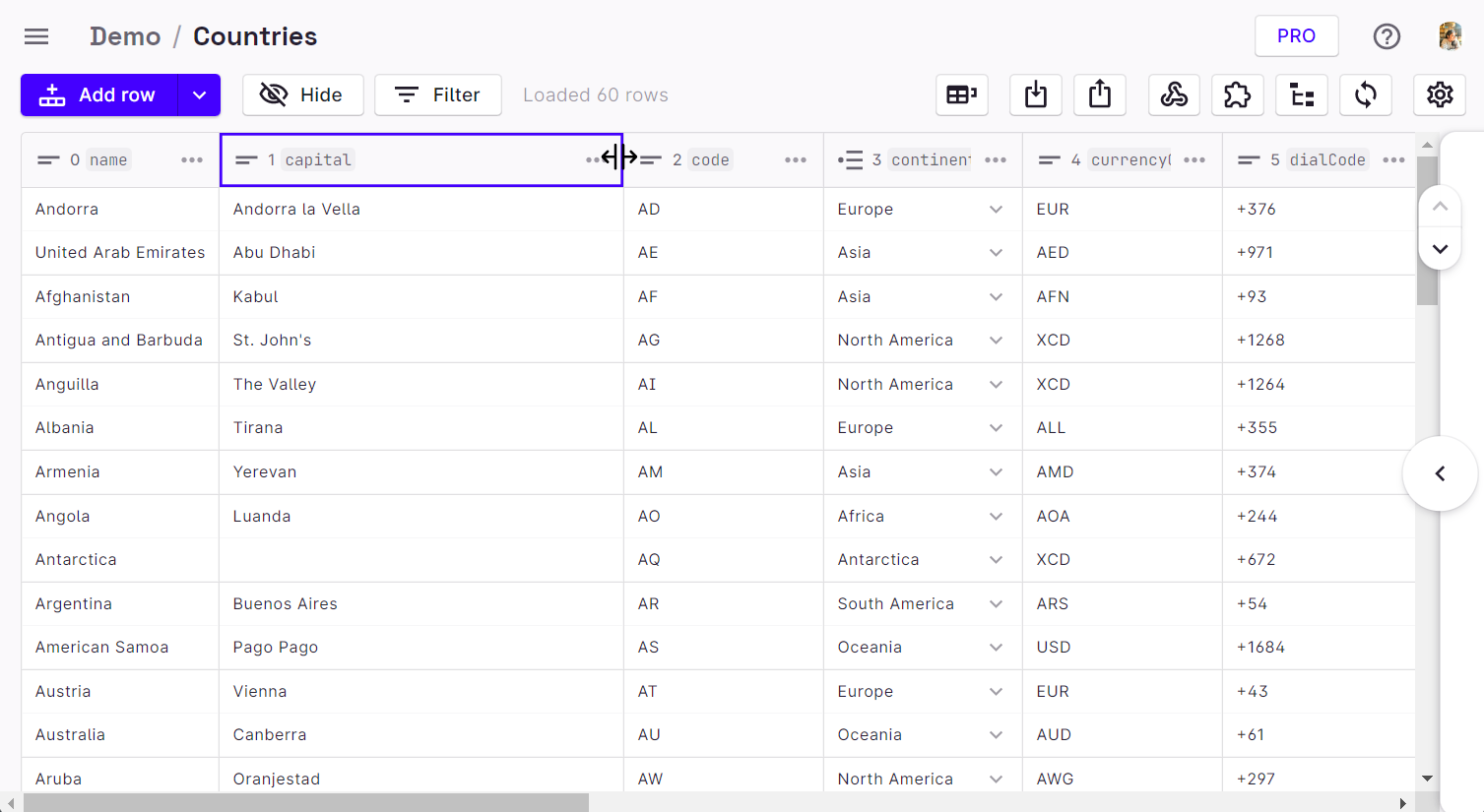Click the horizontal scrollbar thumb
The image size is (1484, 812).
tap(305, 803)
